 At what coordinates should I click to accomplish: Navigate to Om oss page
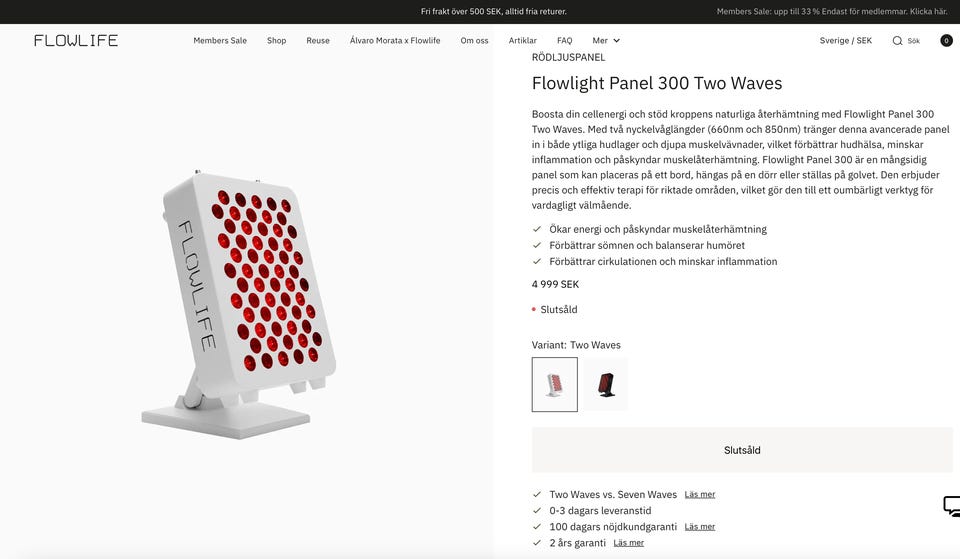pyautogui.click(x=475, y=41)
